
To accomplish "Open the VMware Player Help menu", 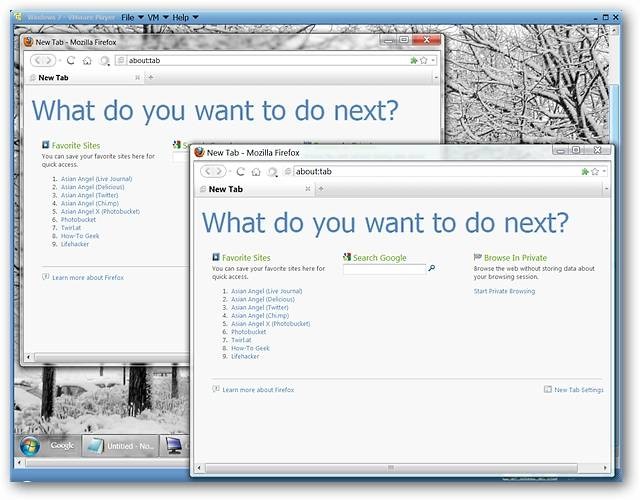I will (x=185, y=18).
